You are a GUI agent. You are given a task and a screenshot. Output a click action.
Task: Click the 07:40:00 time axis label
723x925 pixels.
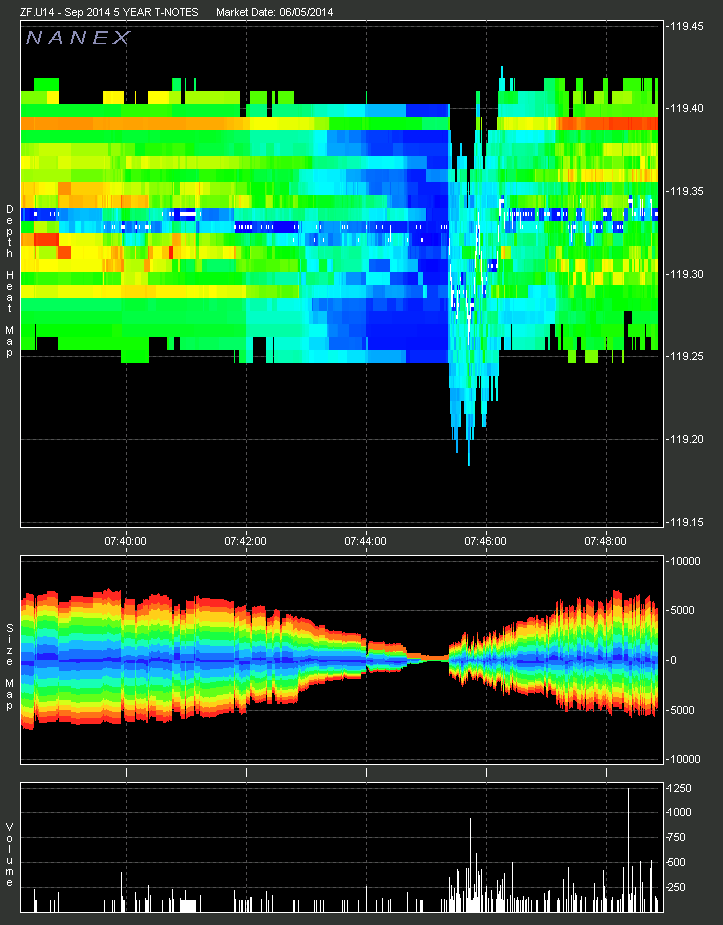[126, 541]
